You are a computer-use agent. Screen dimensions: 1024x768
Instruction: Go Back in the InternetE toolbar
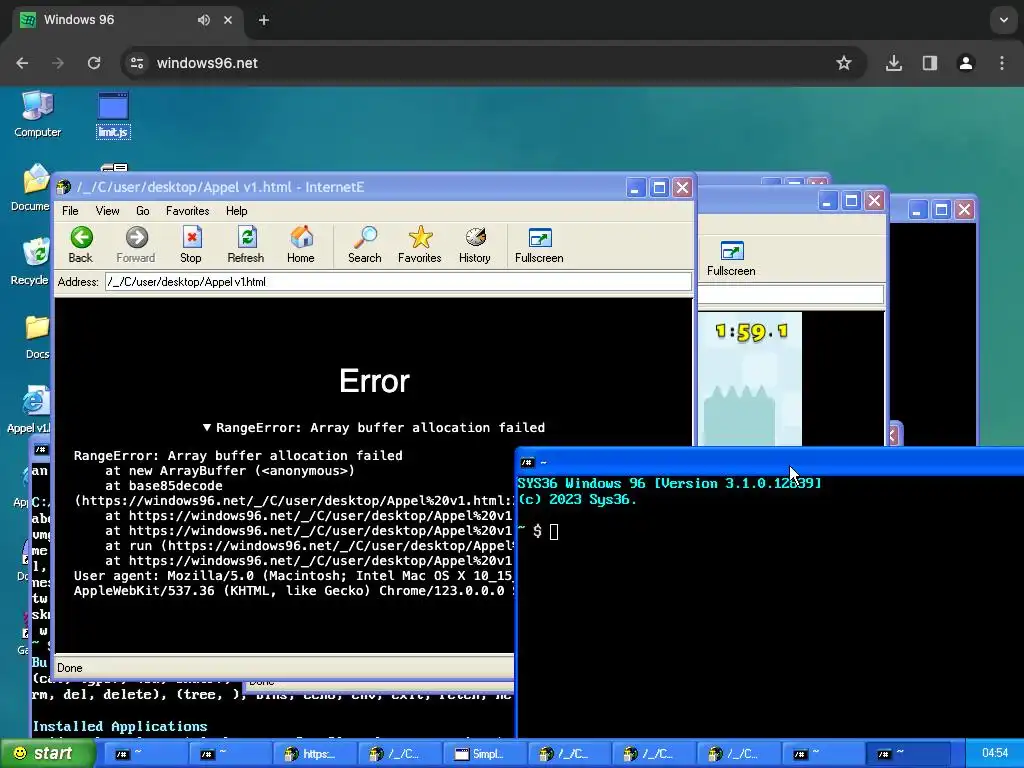click(x=81, y=245)
